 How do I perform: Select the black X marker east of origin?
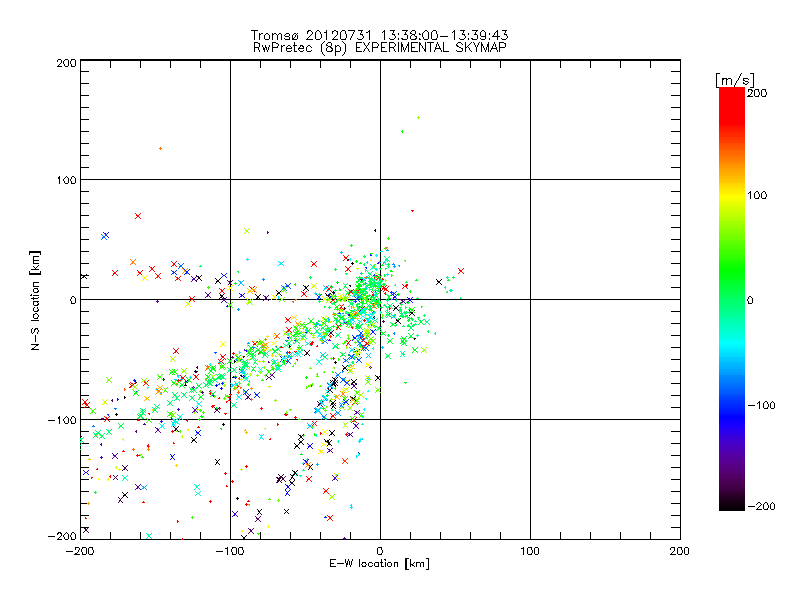[x=439, y=282]
